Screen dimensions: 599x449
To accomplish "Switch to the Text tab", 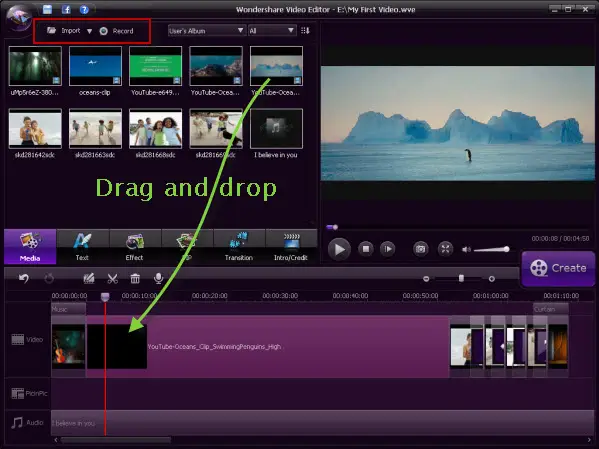I will click(x=82, y=246).
